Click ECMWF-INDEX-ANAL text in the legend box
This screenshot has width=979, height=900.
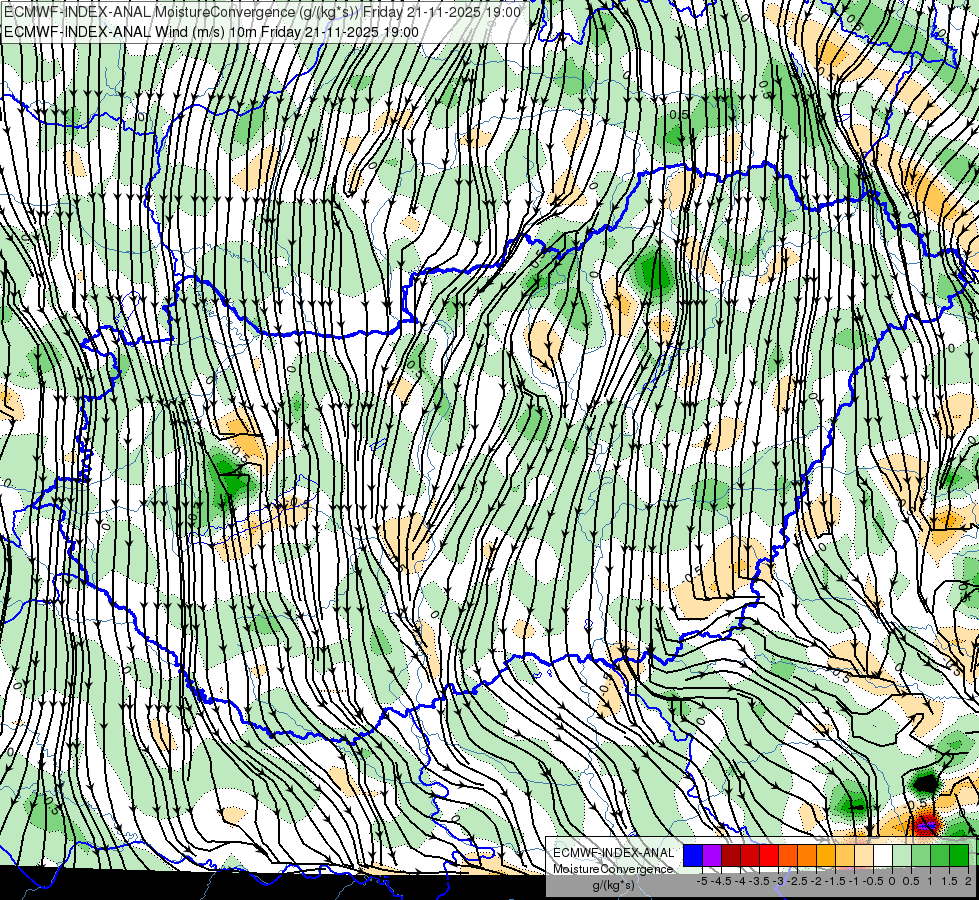(613, 853)
